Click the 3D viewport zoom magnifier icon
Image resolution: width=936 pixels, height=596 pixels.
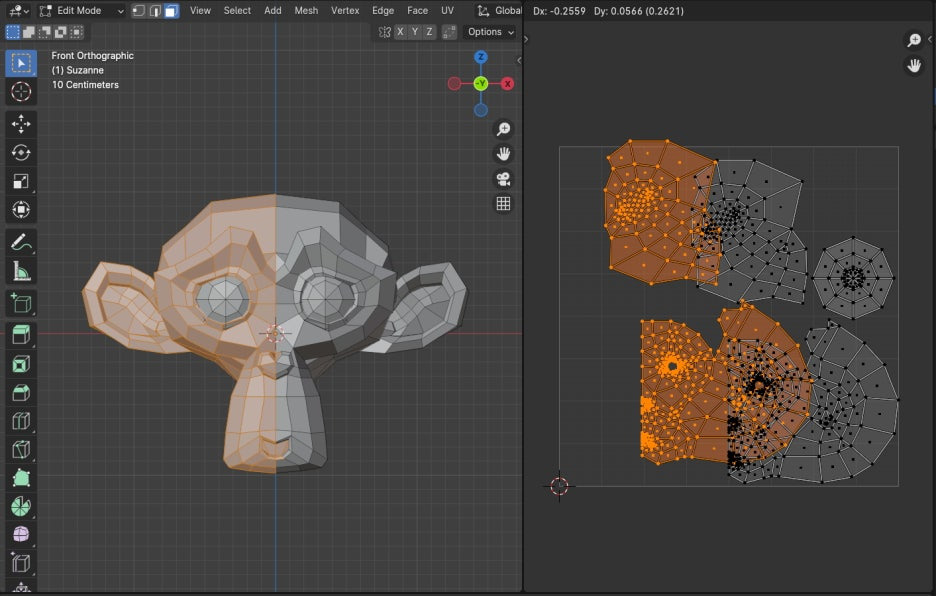[x=503, y=129]
